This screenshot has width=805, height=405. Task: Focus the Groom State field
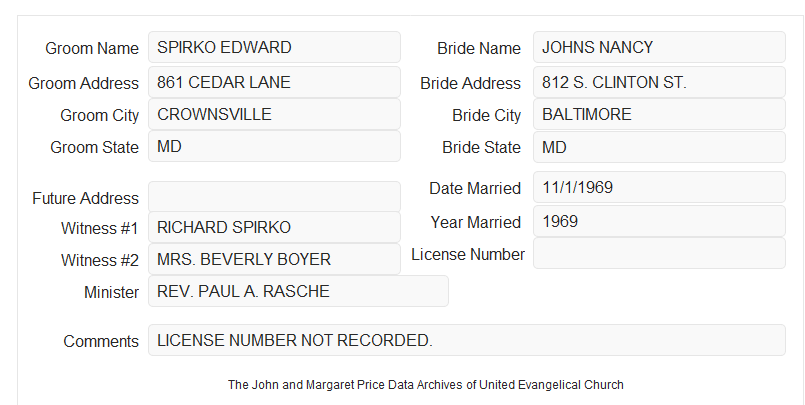(274, 146)
